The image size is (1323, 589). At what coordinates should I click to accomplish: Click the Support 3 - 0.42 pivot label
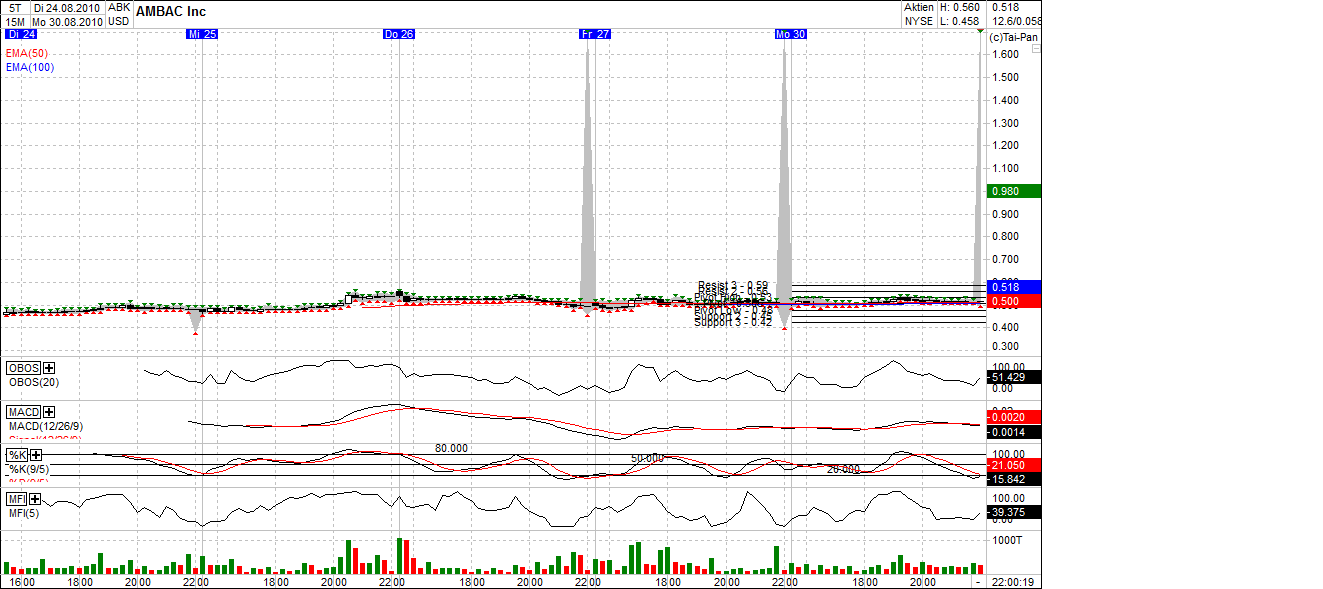coord(733,322)
